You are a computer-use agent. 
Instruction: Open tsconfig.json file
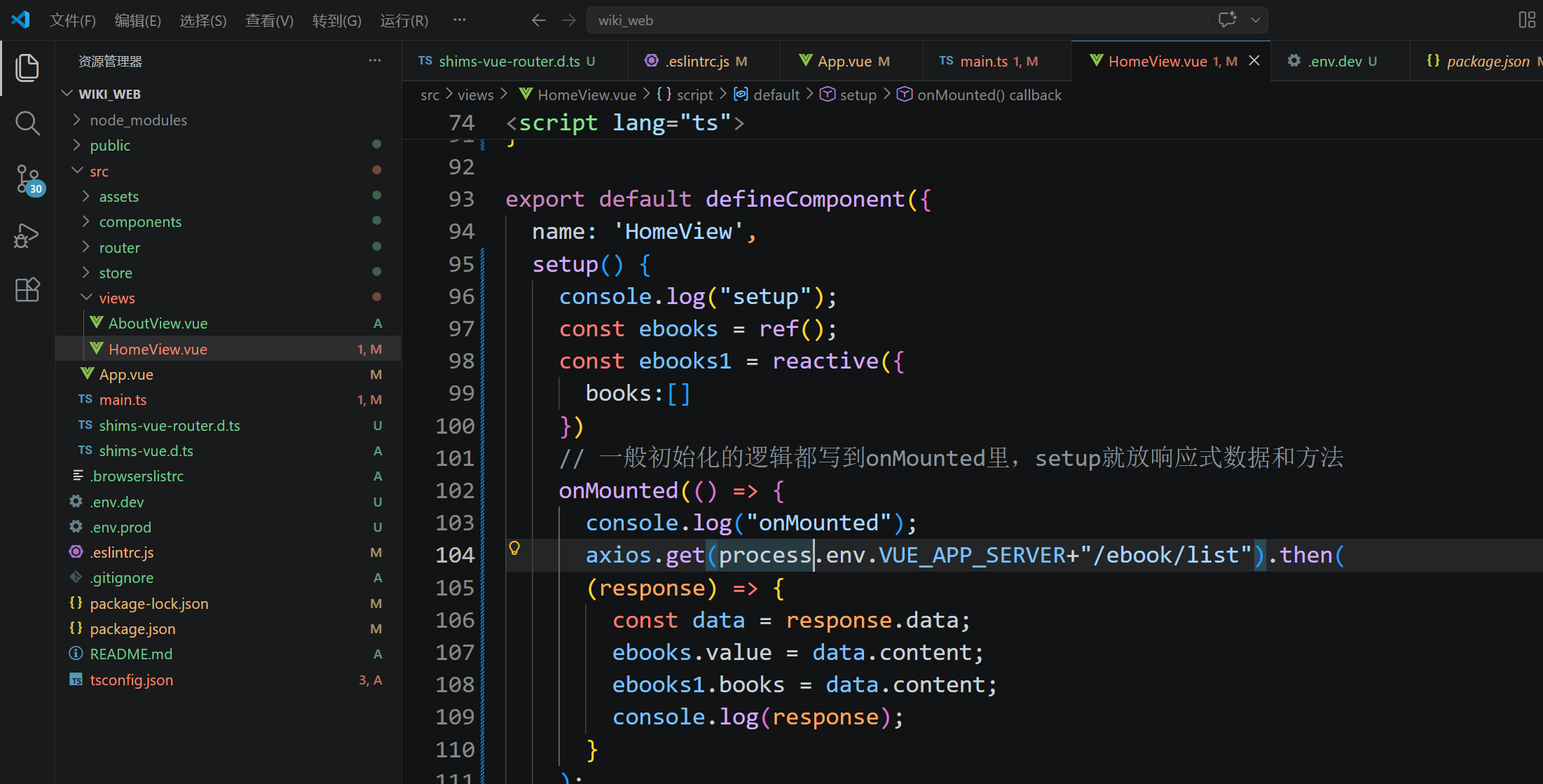(x=228, y=680)
